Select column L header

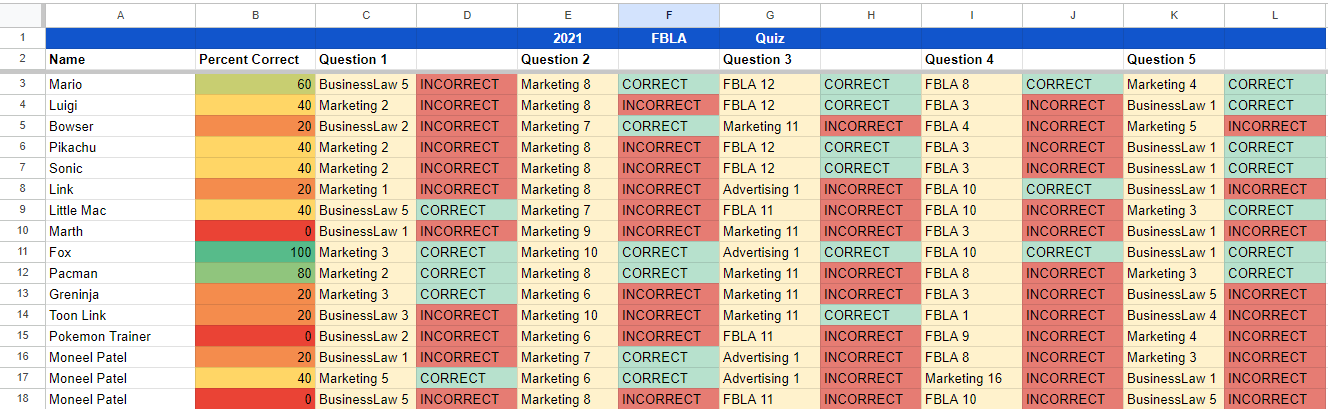1275,15
